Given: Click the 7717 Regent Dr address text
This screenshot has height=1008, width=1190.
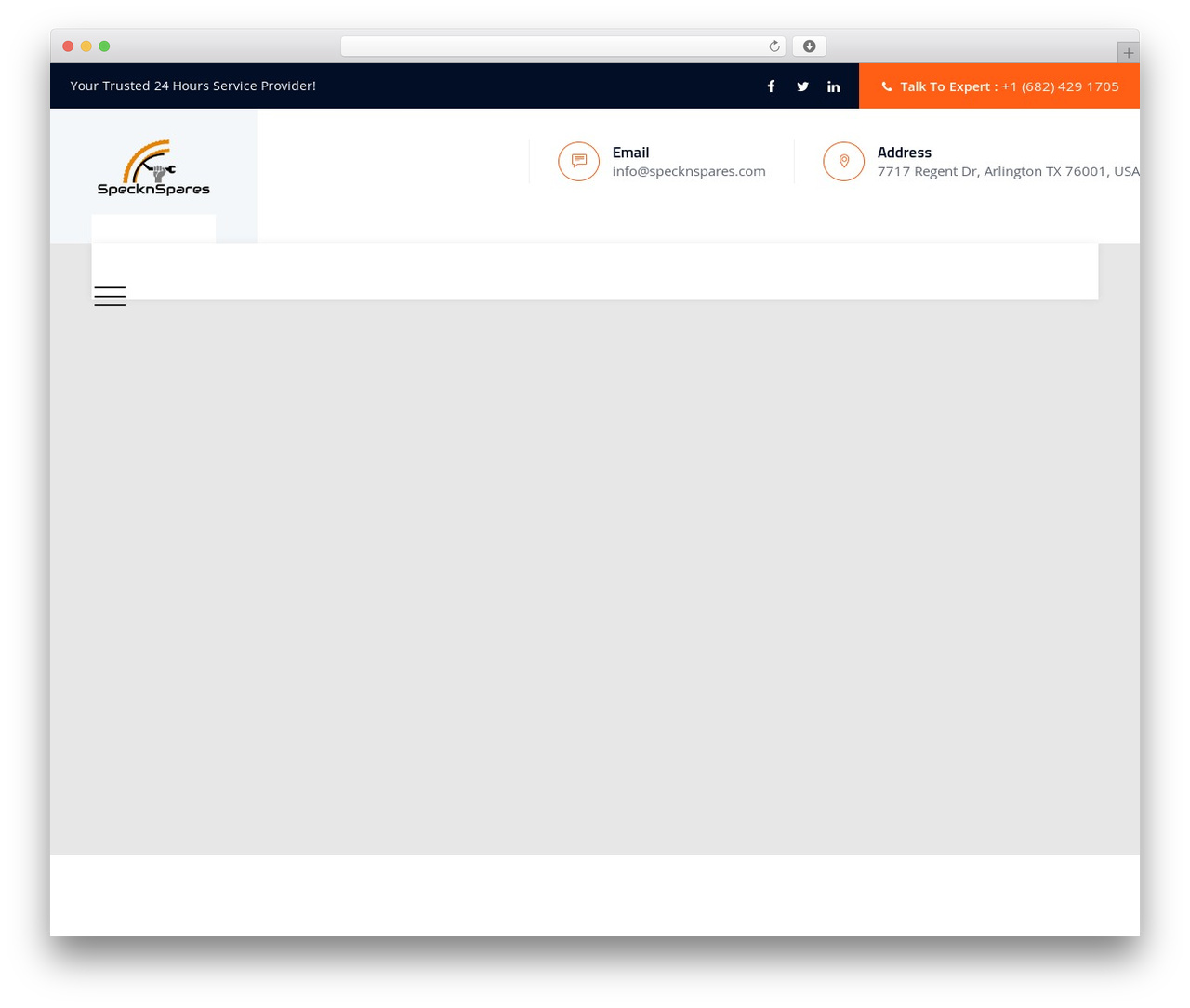Looking at the screenshot, I should click(x=1009, y=171).
